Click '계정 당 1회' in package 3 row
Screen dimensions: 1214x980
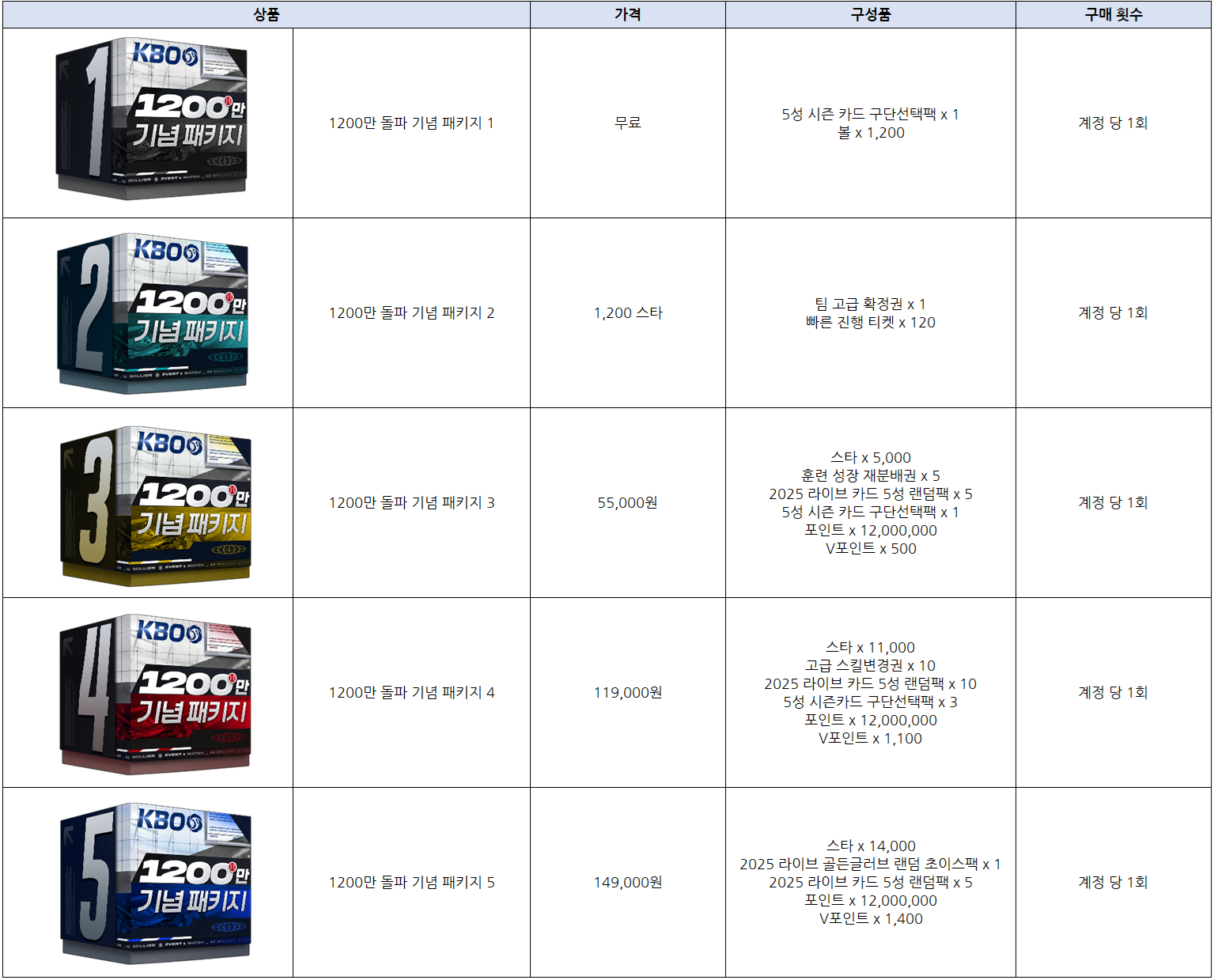click(1114, 503)
